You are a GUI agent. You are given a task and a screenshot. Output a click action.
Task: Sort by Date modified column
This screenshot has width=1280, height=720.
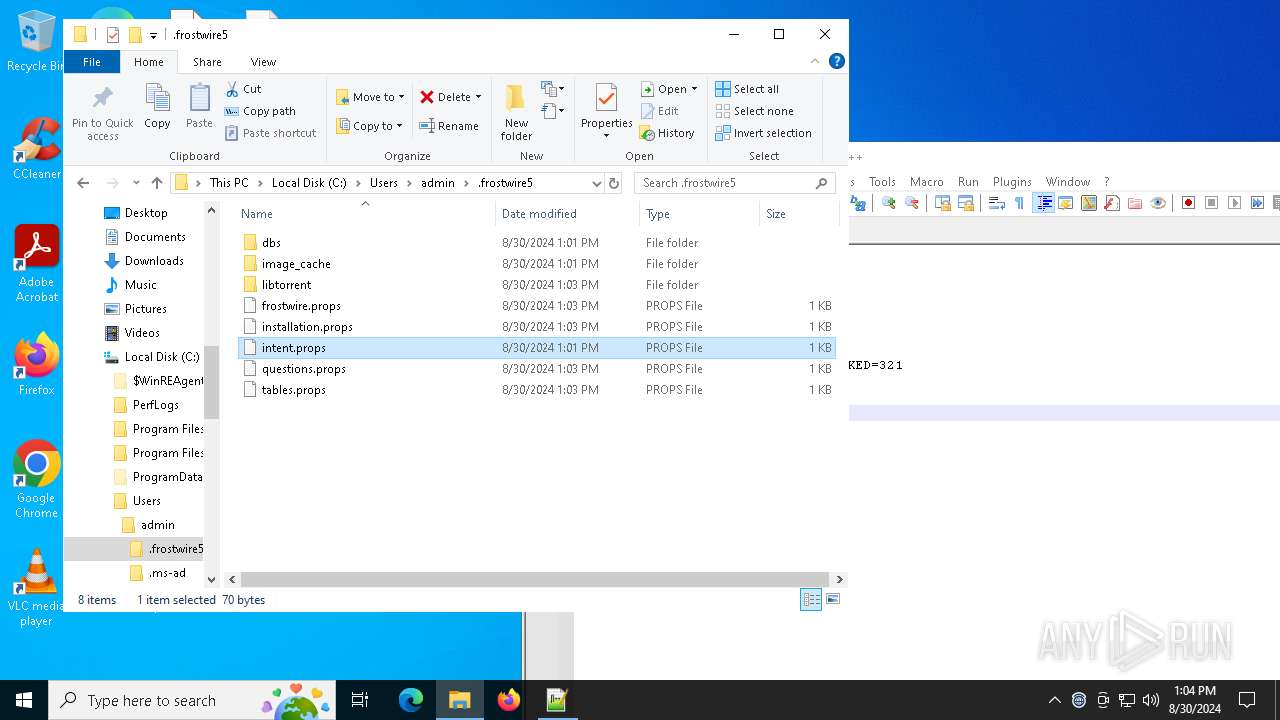point(566,214)
